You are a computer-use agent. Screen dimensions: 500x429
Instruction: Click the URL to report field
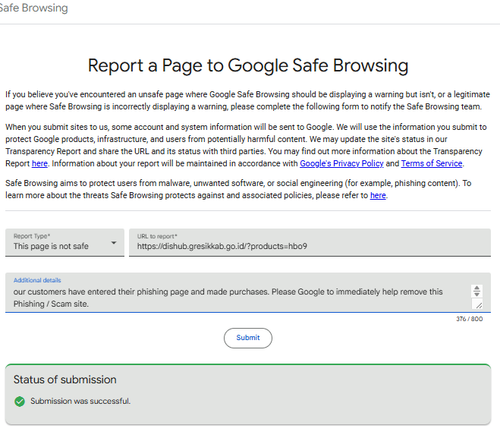(x=310, y=242)
